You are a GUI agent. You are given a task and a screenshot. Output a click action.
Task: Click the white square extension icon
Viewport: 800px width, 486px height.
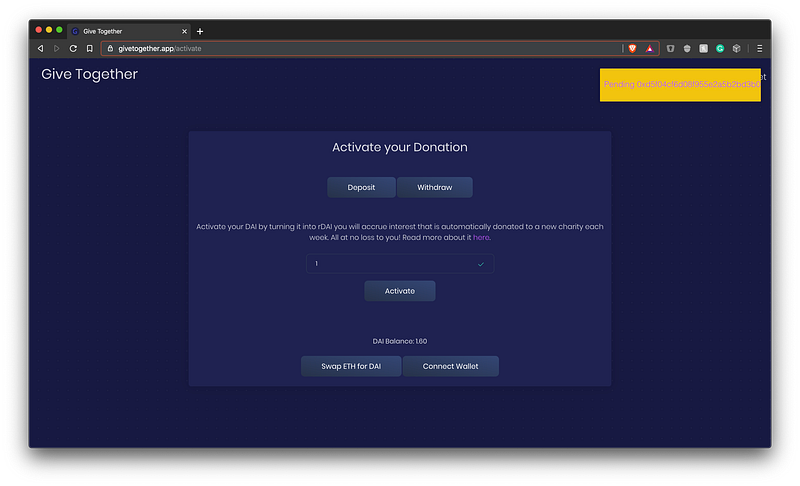[x=703, y=48]
